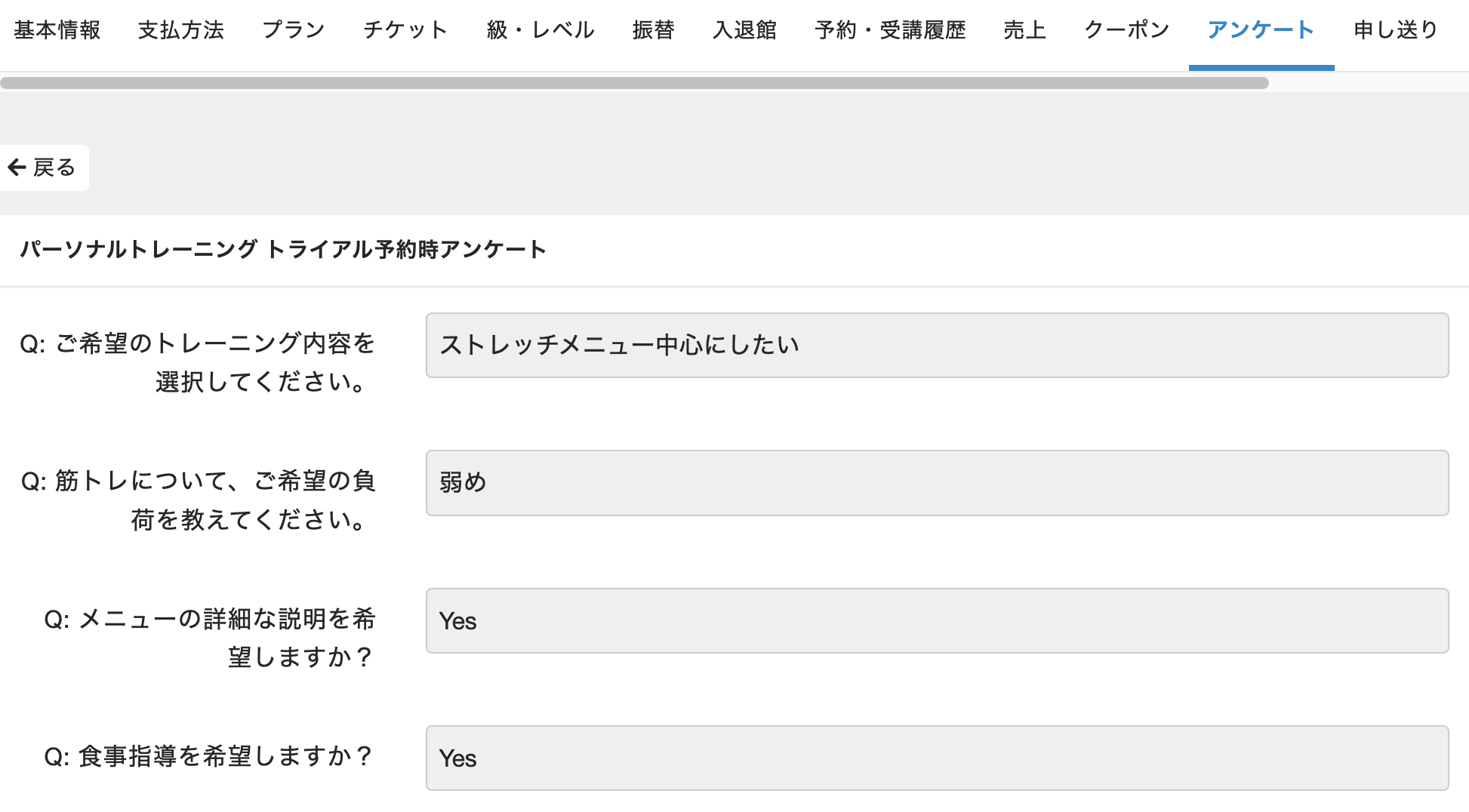Click the back arrow icon
1469x812 pixels.
coord(17,168)
